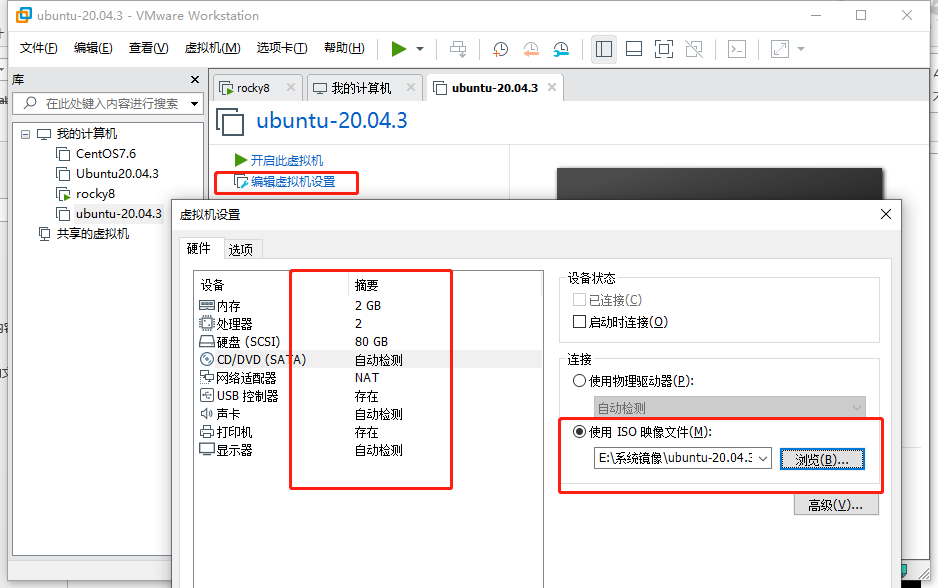Select the 硬盘 (SCSI) device row

coord(368,342)
